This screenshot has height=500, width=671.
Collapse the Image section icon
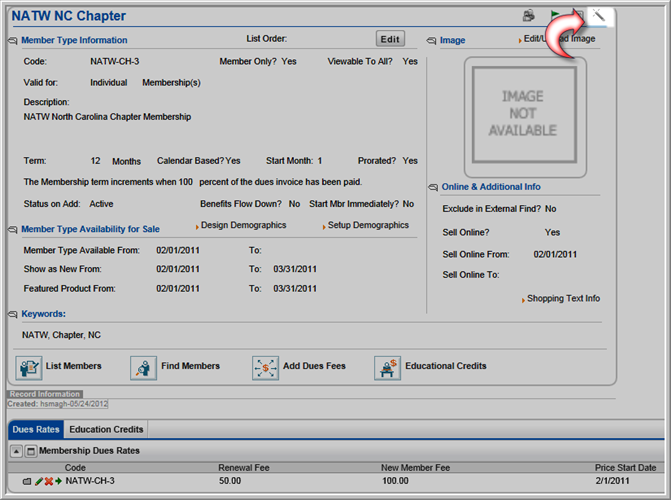click(x=431, y=41)
